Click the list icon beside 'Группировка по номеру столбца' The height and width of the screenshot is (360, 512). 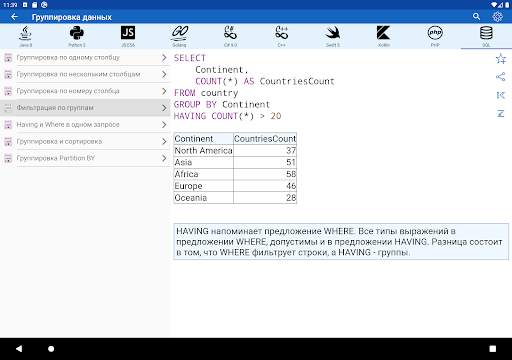click(x=8, y=91)
